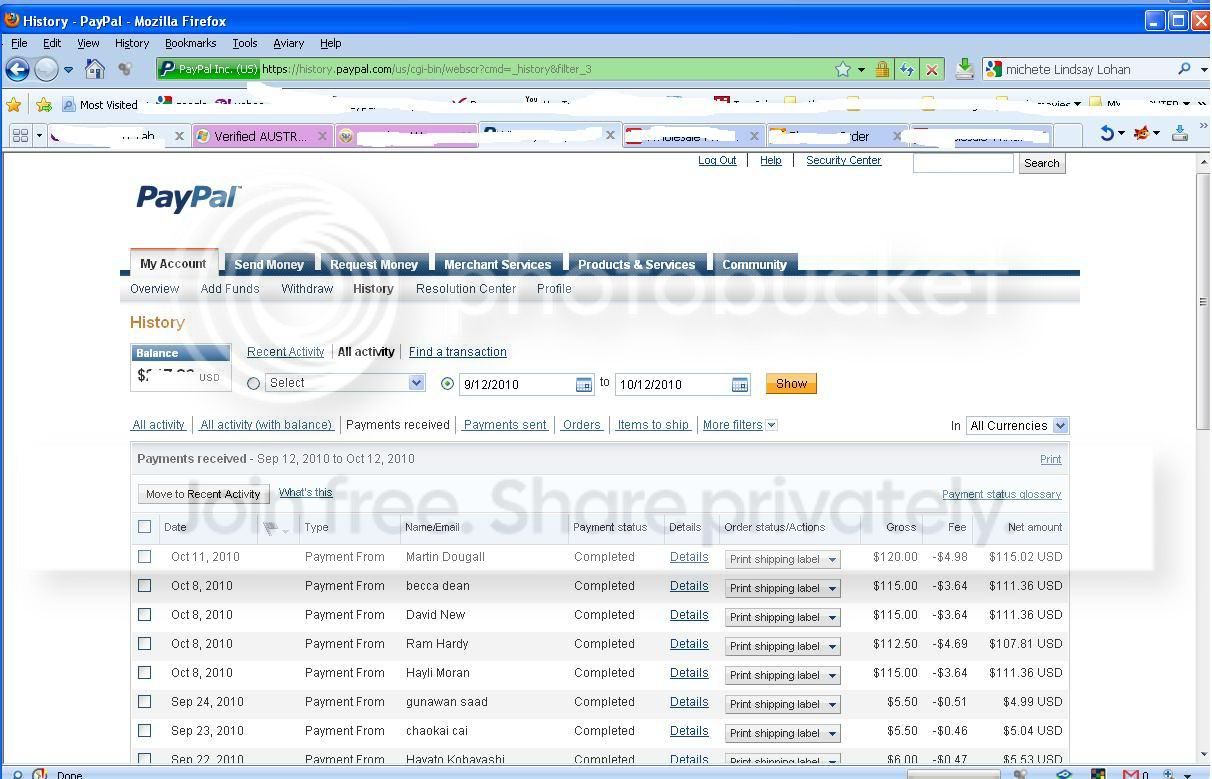Check the becca dean payment row
The image size is (1212, 779).
[x=145, y=586]
